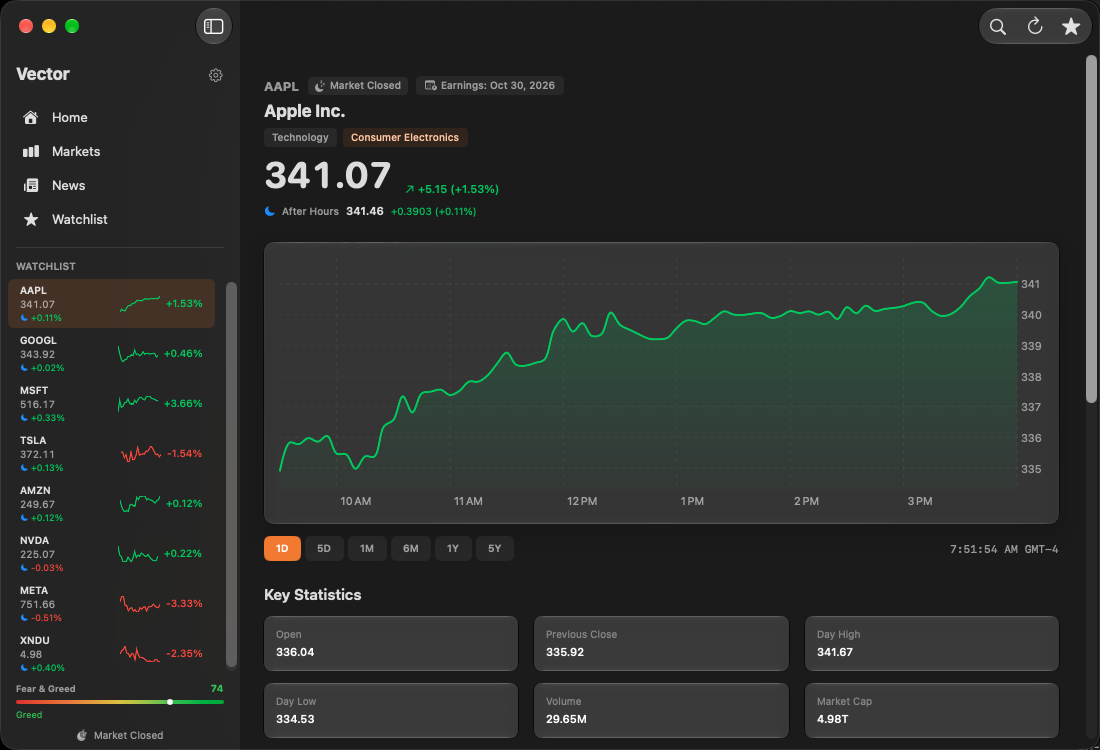Click the 341.07 main price

(328, 175)
